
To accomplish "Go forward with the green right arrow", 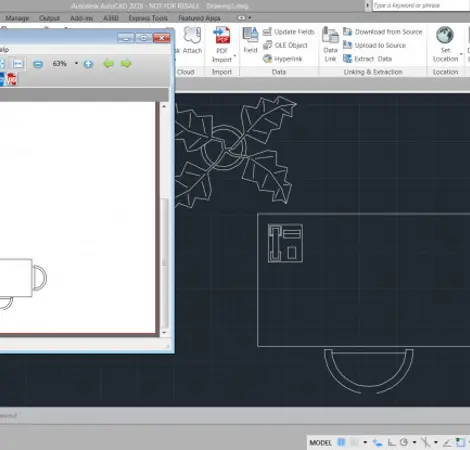I will [x=126, y=63].
